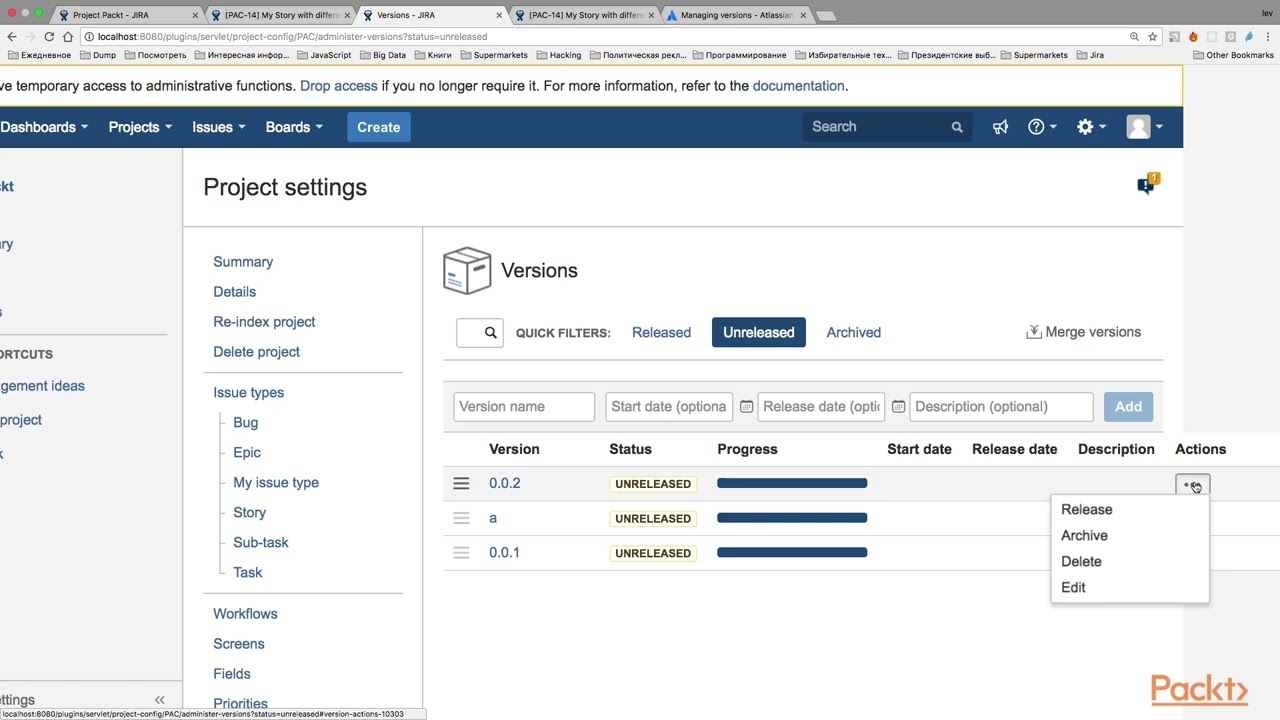Click the Merge versions icon link

[1083, 332]
